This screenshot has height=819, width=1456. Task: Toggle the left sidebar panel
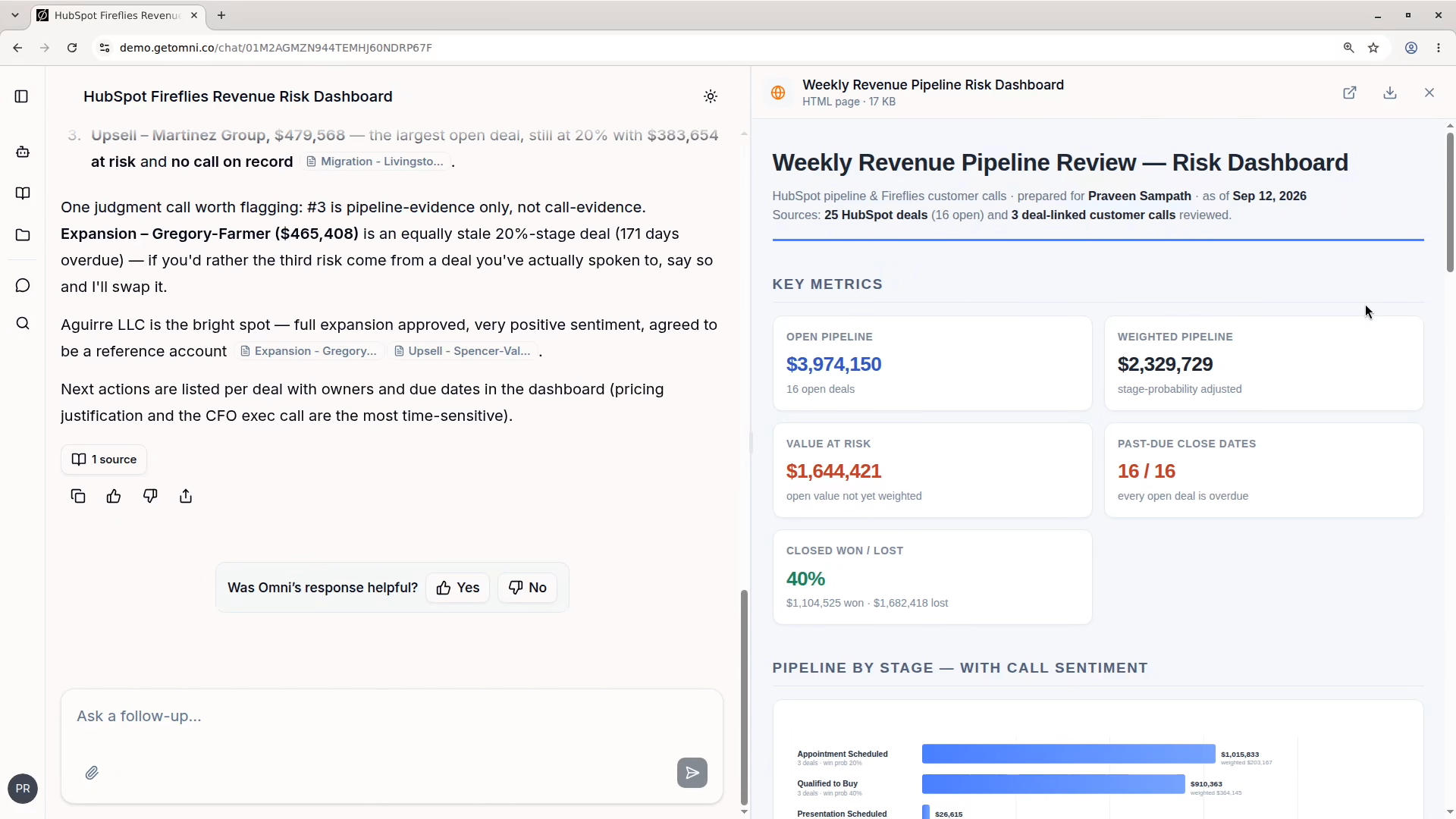click(22, 96)
